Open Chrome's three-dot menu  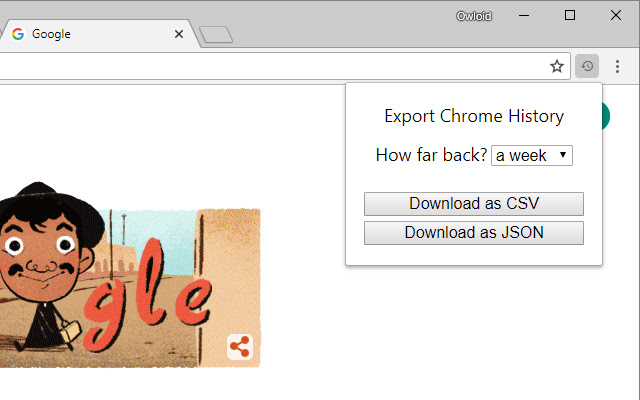617,66
